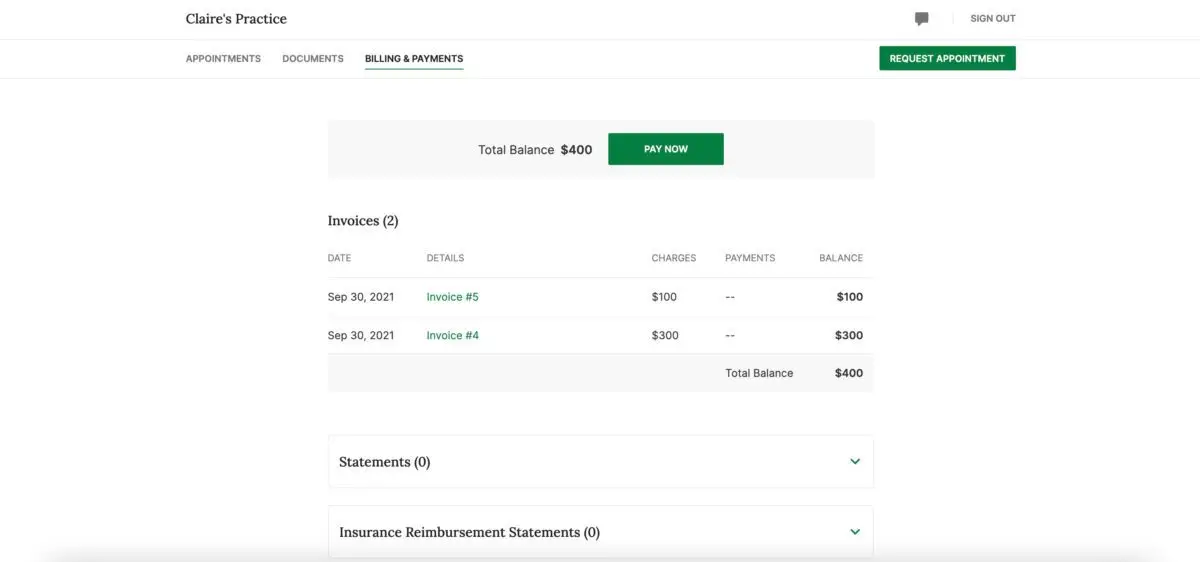1200x562 pixels.
Task: Select the $300 balance for Invoice #4
Action: [849, 336]
